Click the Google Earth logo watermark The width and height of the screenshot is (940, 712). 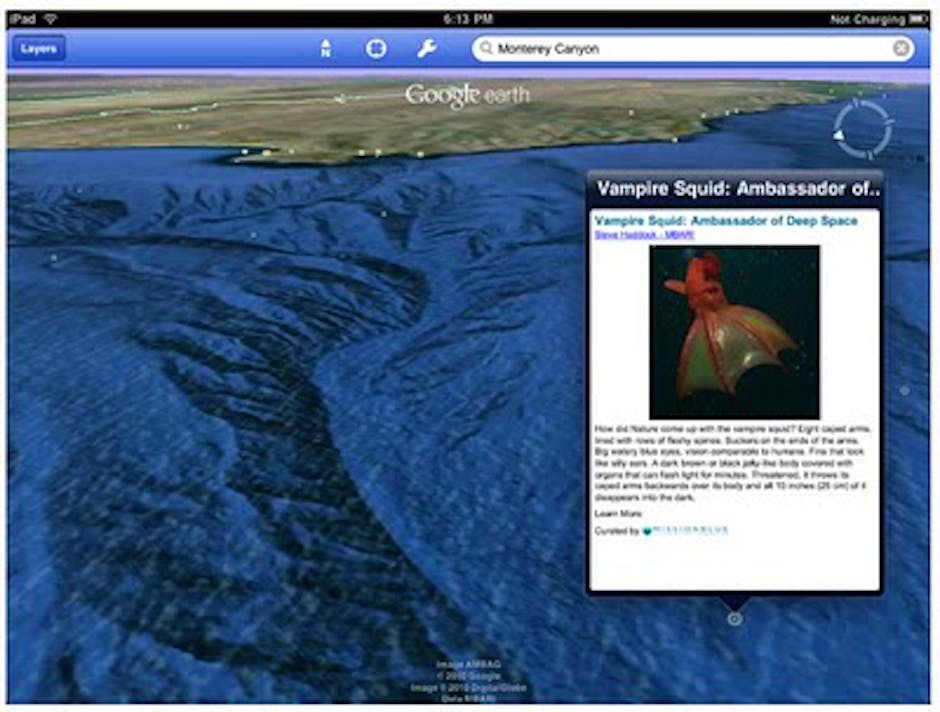point(467,95)
